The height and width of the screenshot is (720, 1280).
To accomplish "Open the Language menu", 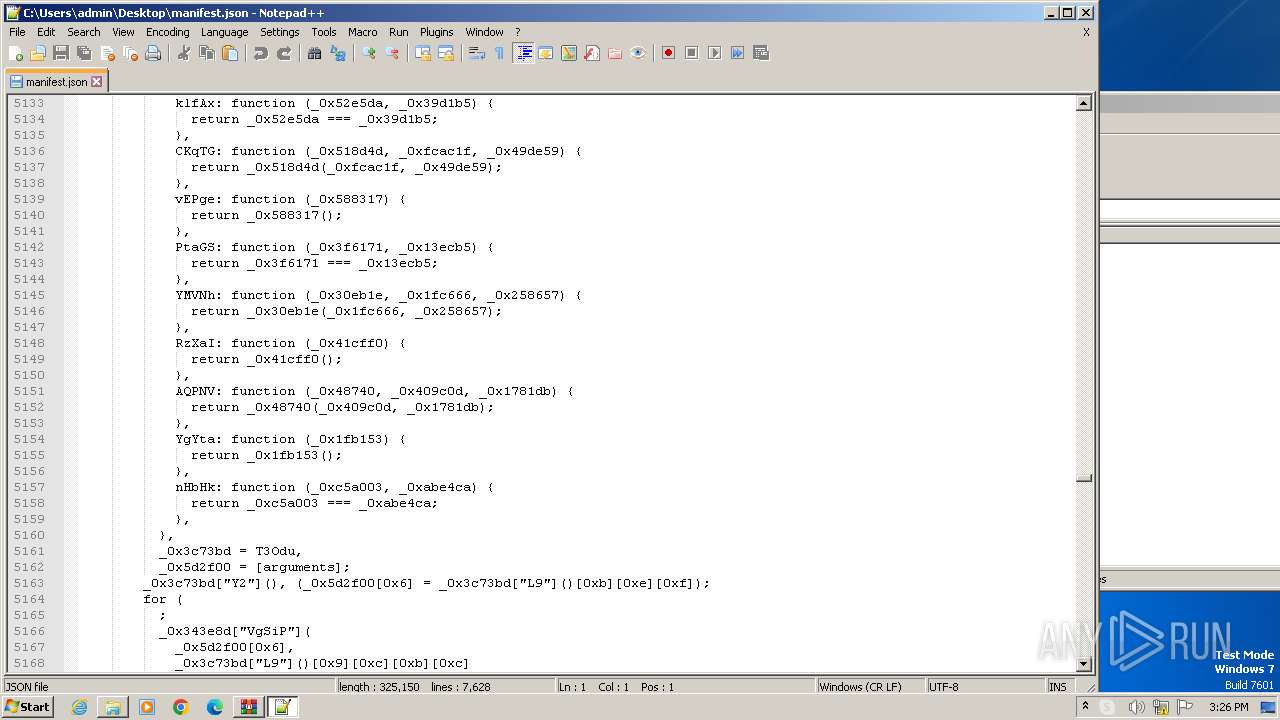I will [224, 32].
